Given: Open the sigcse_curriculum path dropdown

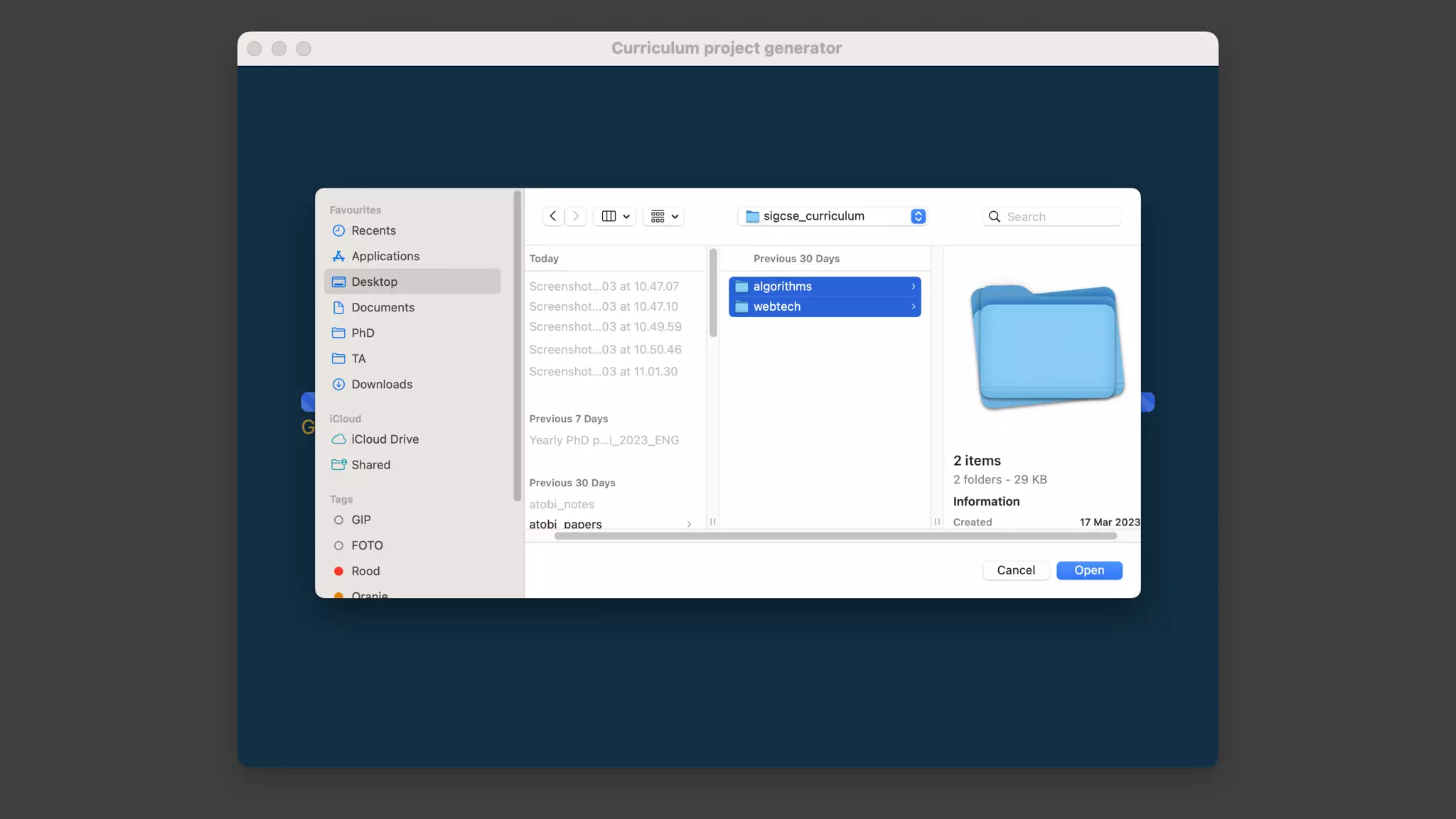Looking at the screenshot, I should click(x=833, y=216).
